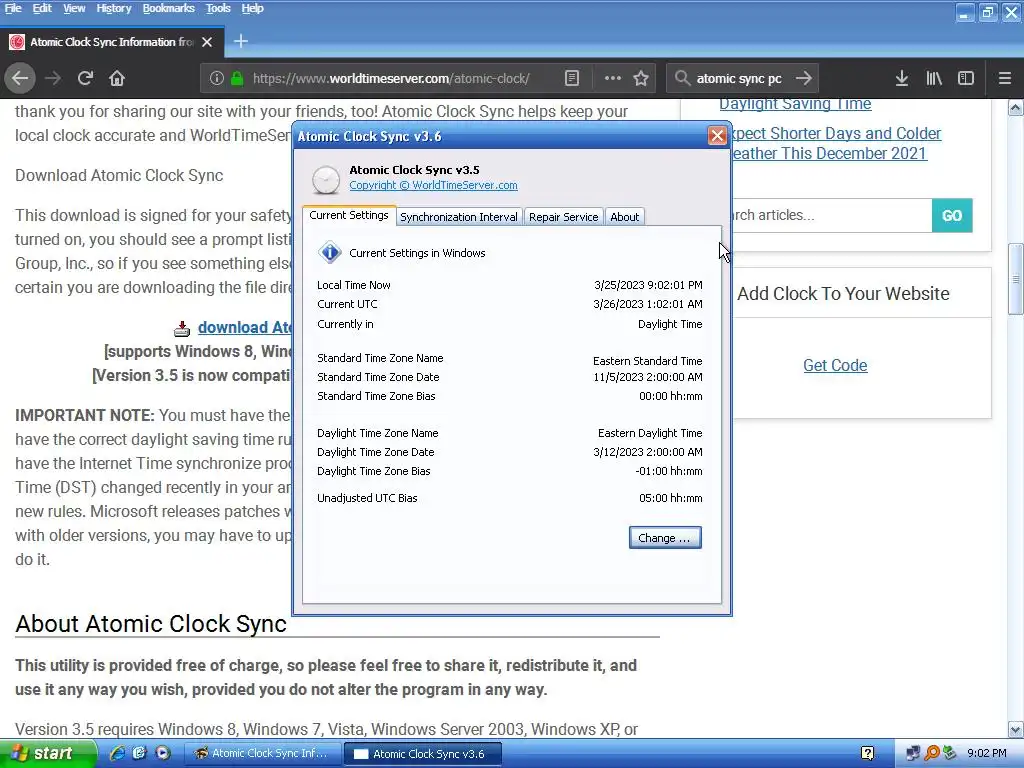Open the Firefox hamburger menu
This screenshot has height=768, width=1024.
pyautogui.click(x=1005, y=78)
